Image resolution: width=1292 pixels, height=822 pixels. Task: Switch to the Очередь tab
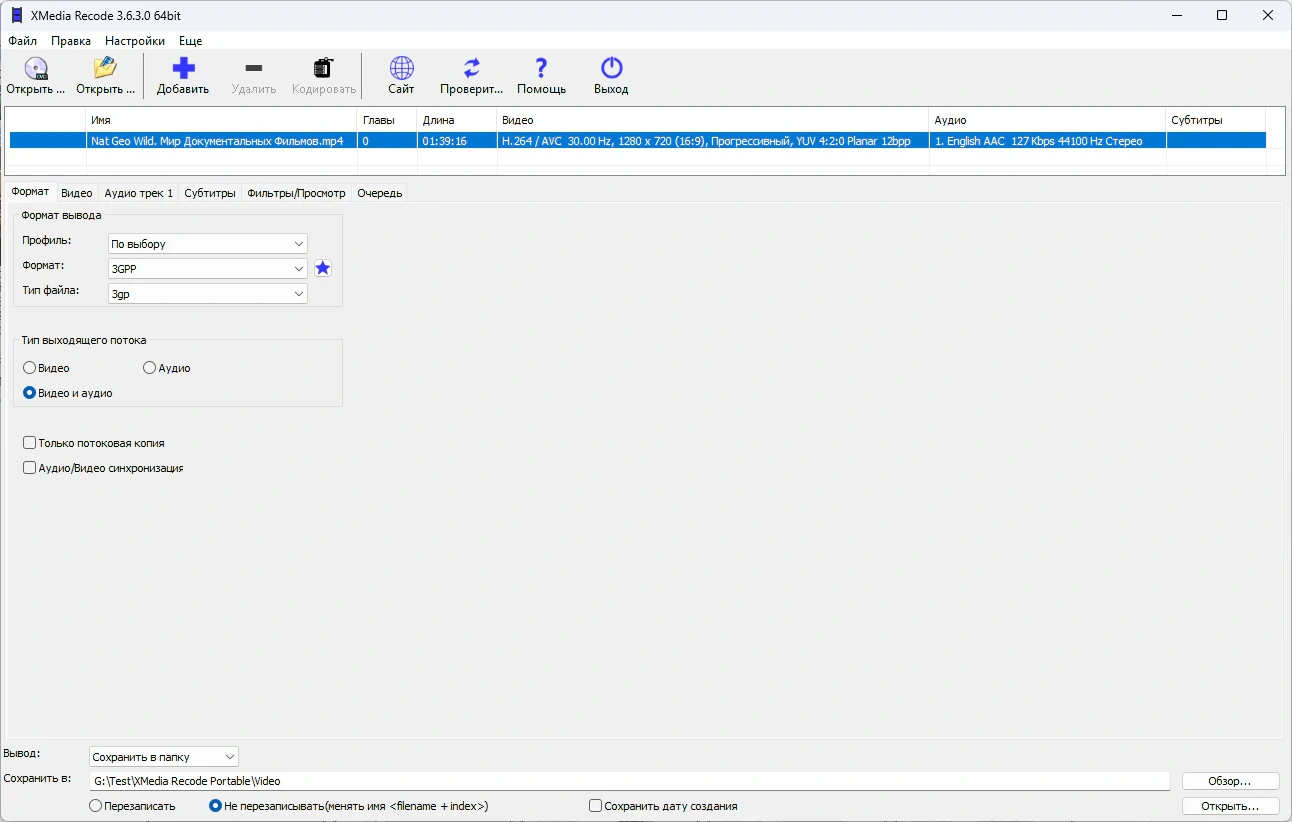tap(380, 193)
